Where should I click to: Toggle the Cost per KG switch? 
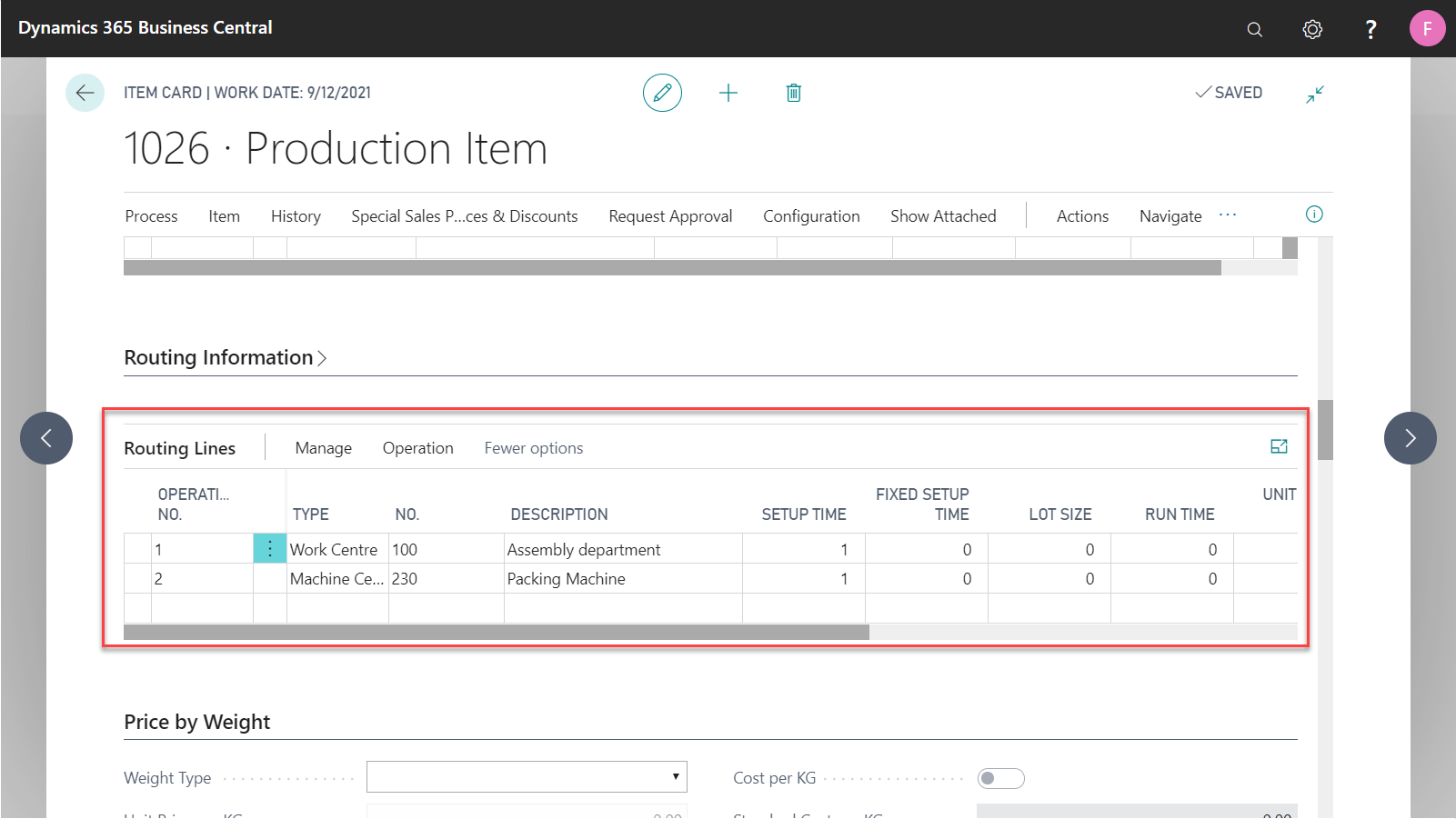(1001, 778)
